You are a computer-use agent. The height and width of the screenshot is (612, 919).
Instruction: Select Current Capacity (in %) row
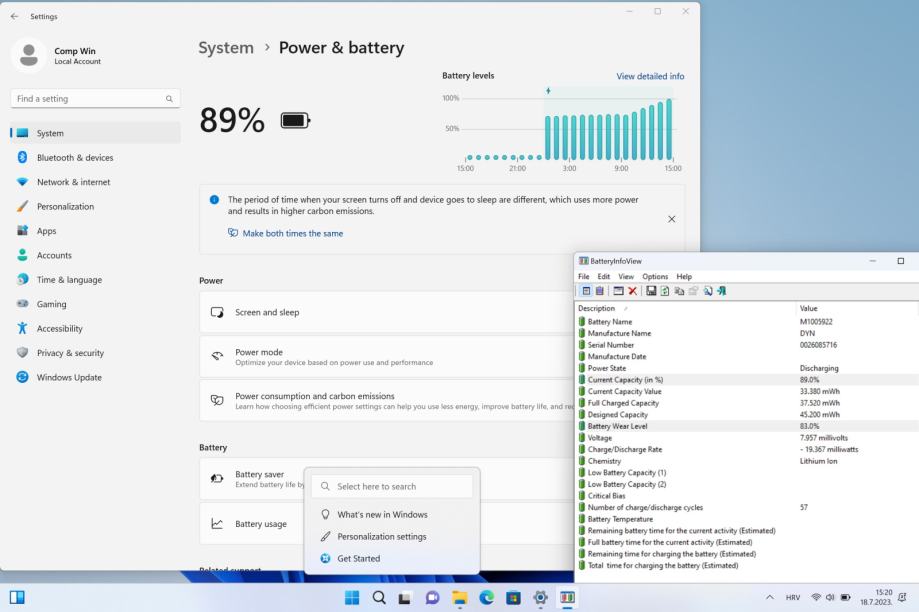(x=747, y=380)
